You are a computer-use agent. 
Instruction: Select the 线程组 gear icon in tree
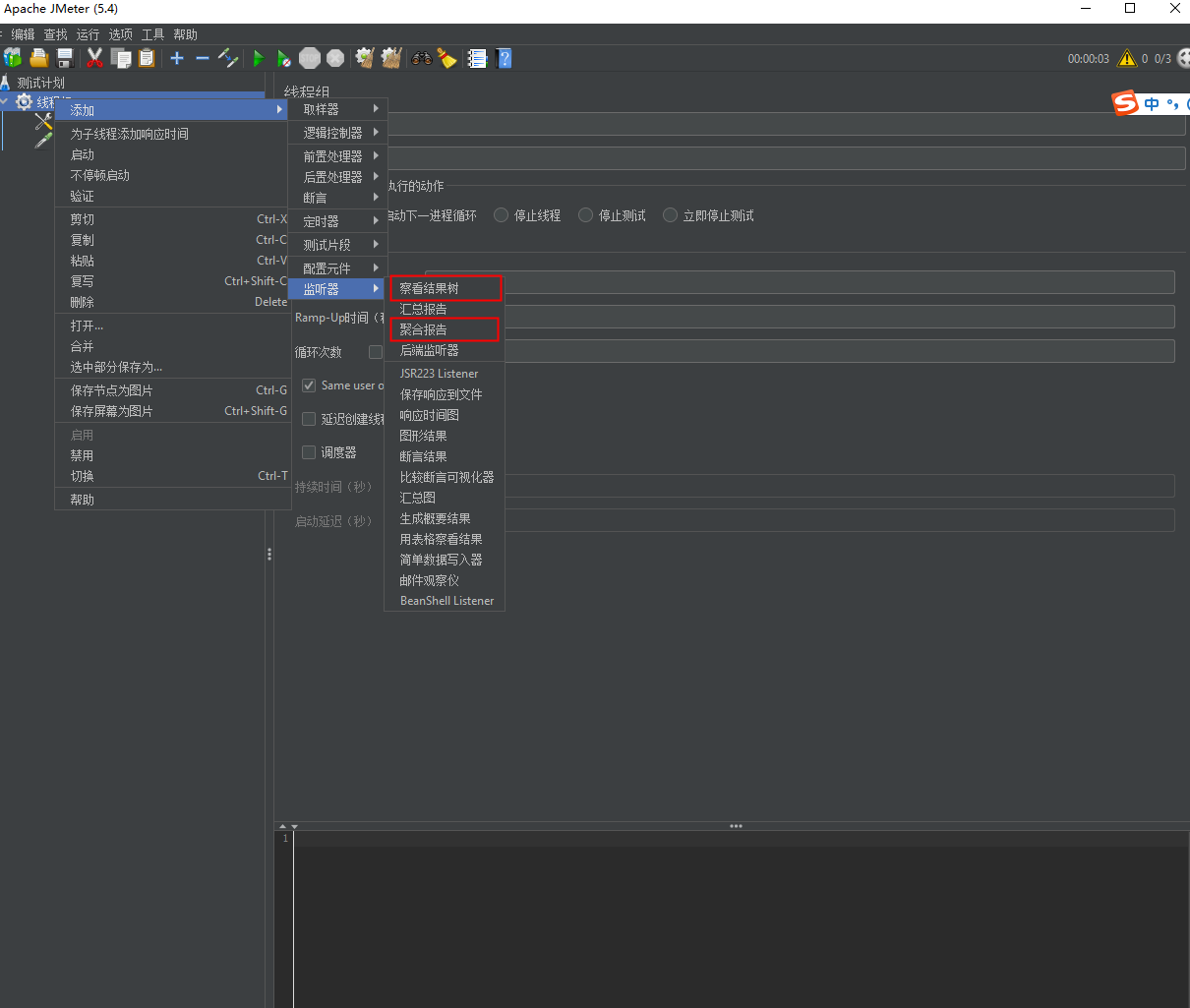tap(24, 102)
